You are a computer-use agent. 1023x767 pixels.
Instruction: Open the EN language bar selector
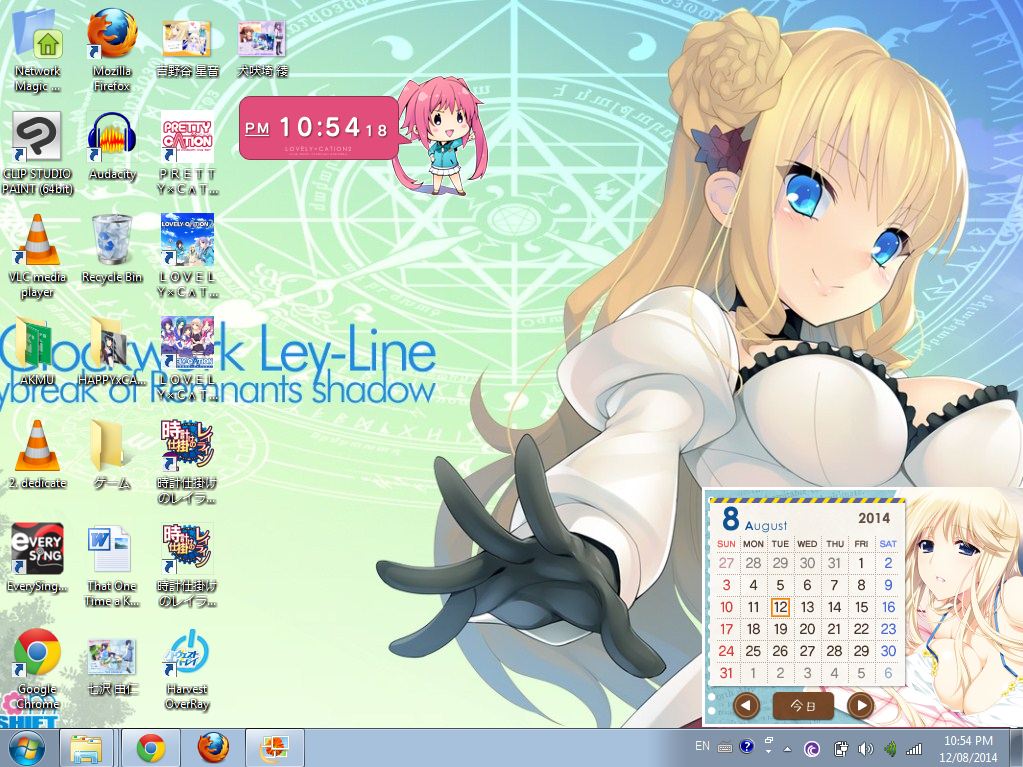(x=702, y=746)
